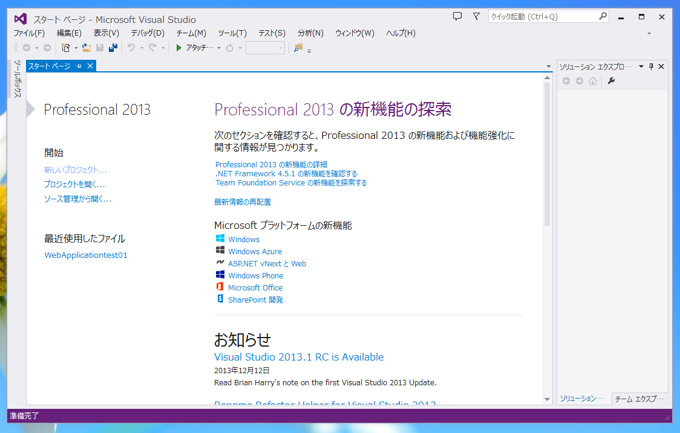Open the ツールボックス side tab

coord(17,79)
